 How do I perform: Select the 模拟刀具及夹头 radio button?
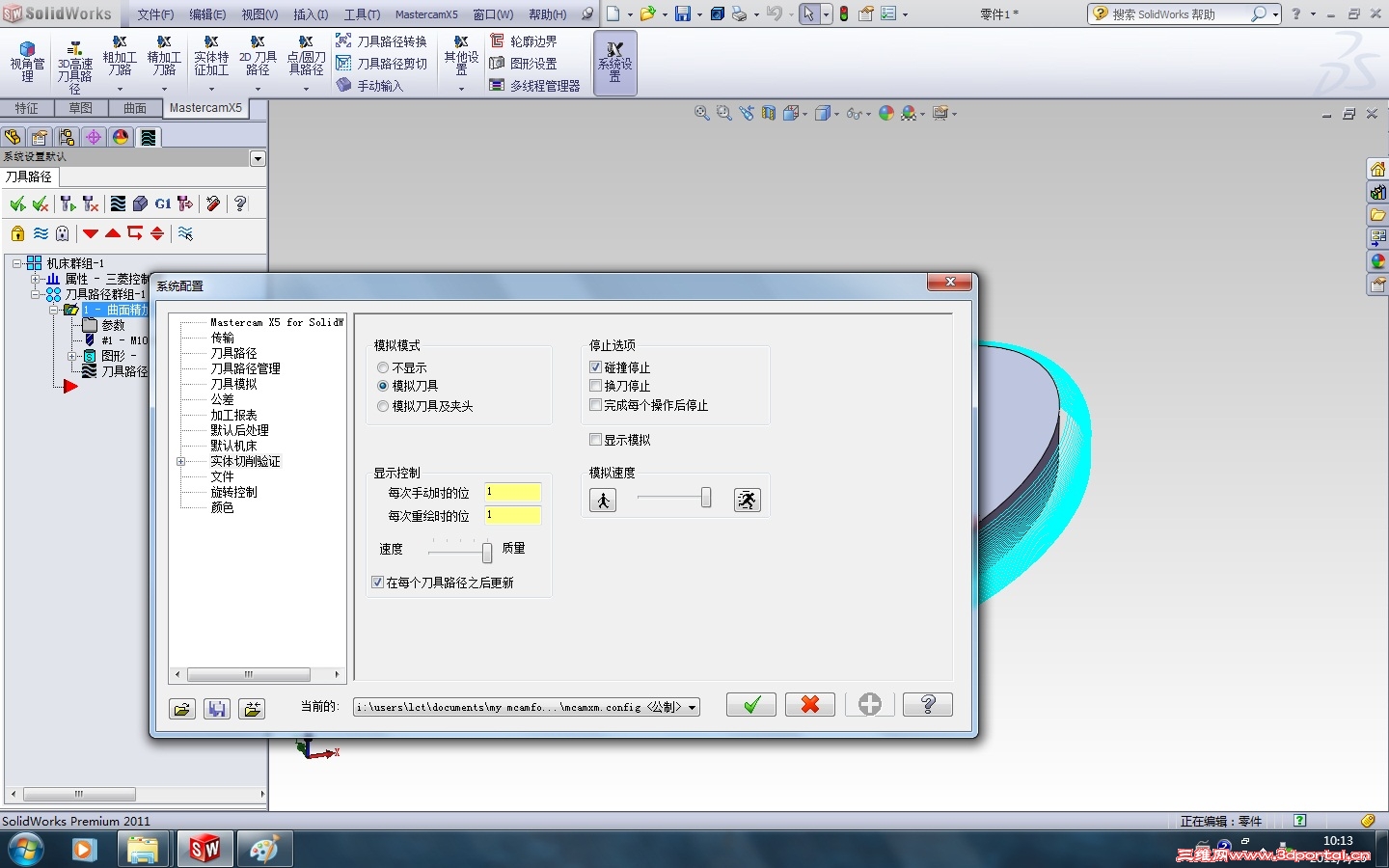[383, 407]
